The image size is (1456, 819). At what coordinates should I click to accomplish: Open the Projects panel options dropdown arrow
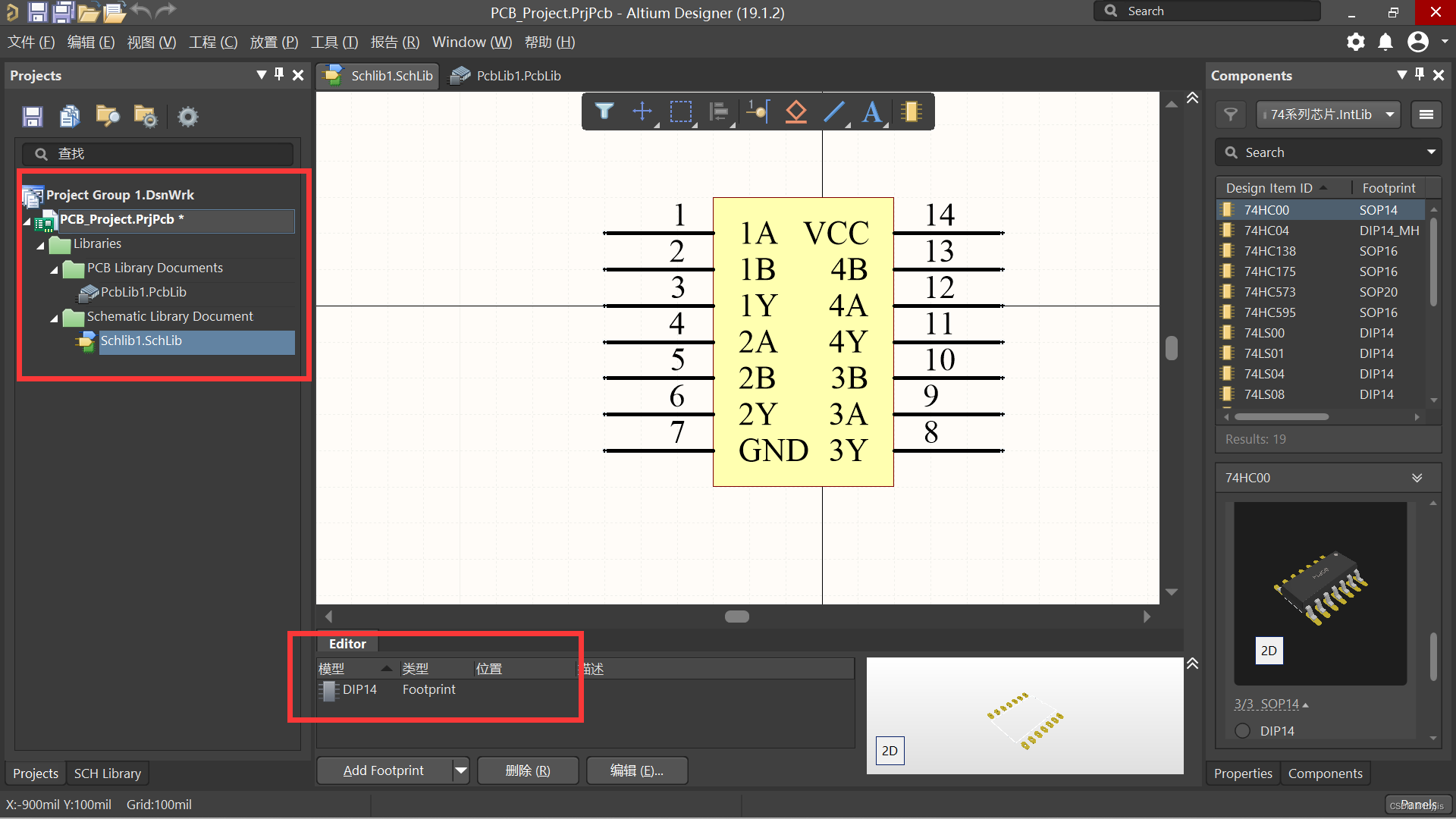pyautogui.click(x=261, y=74)
